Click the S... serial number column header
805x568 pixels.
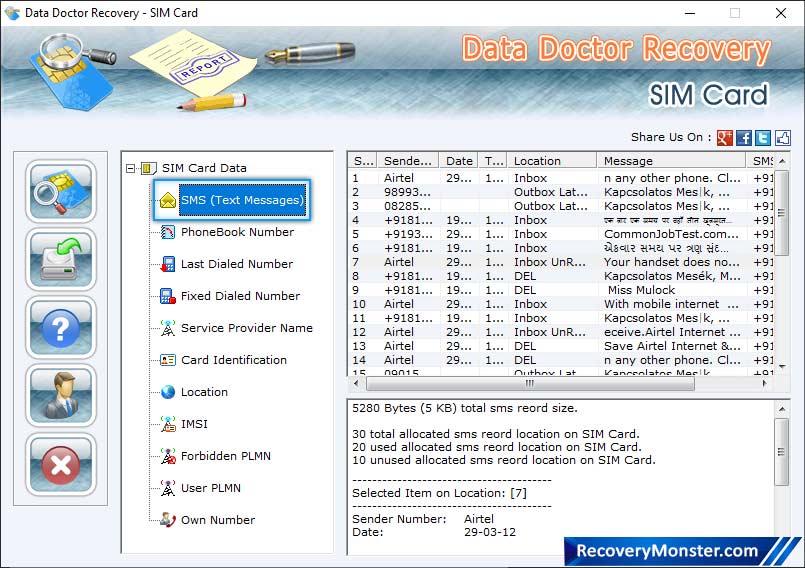(x=363, y=161)
